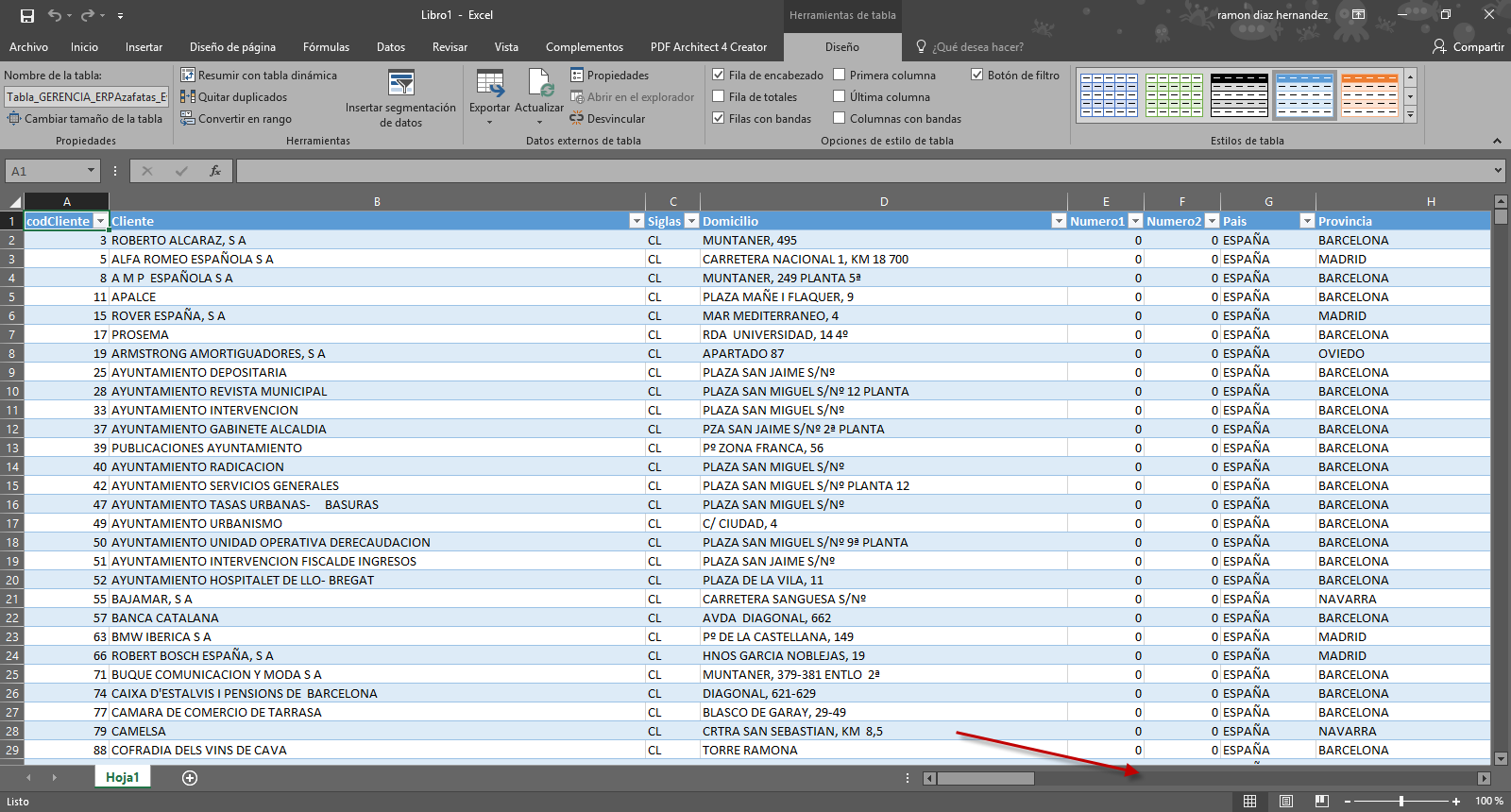The image size is (1511, 812).
Task: Save the workbook with the floppy disk icon
Action: 26,15
